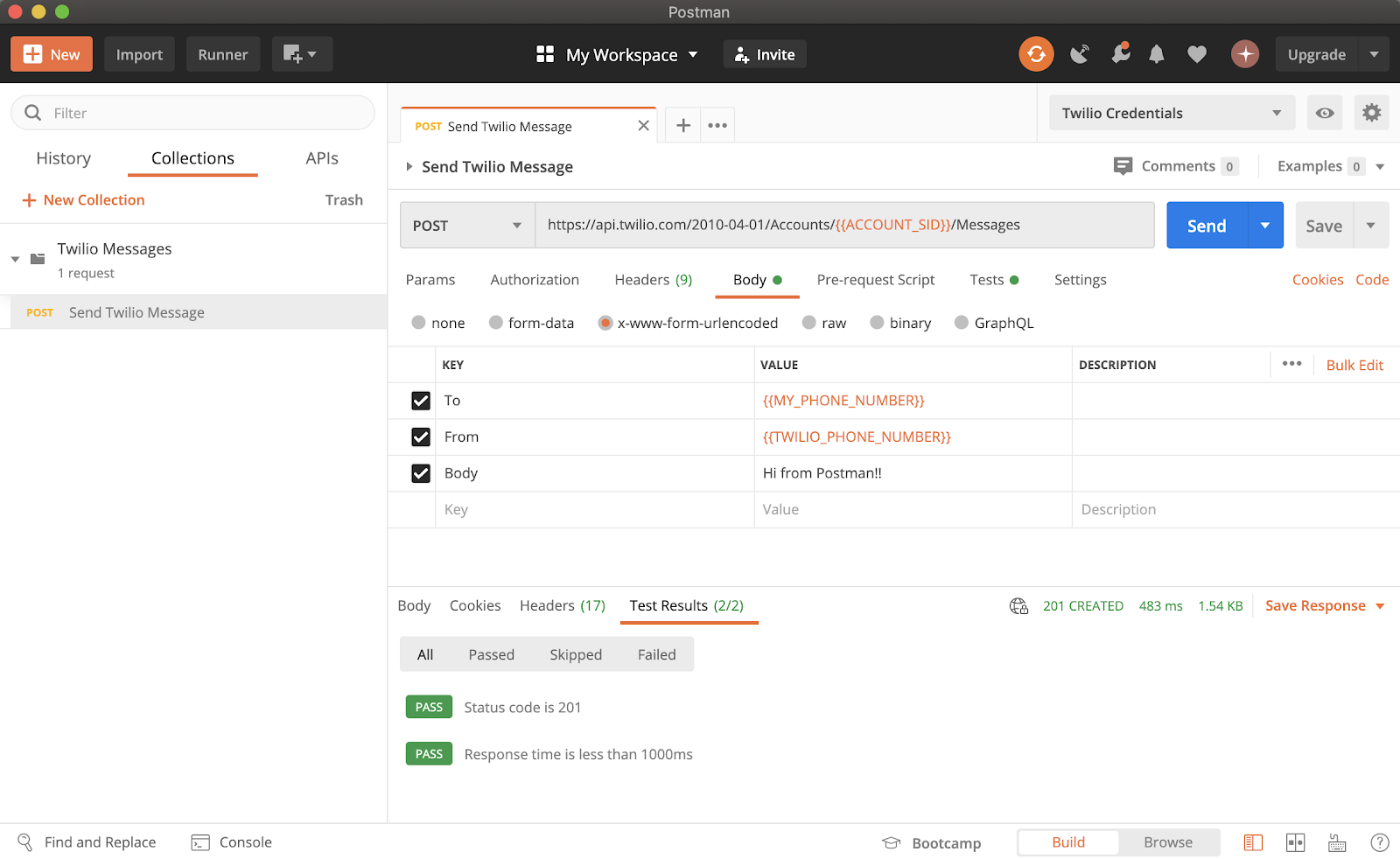Collapse the Twilio Messages collection
Screen dimensions: 1400x859
coord(14,259)
